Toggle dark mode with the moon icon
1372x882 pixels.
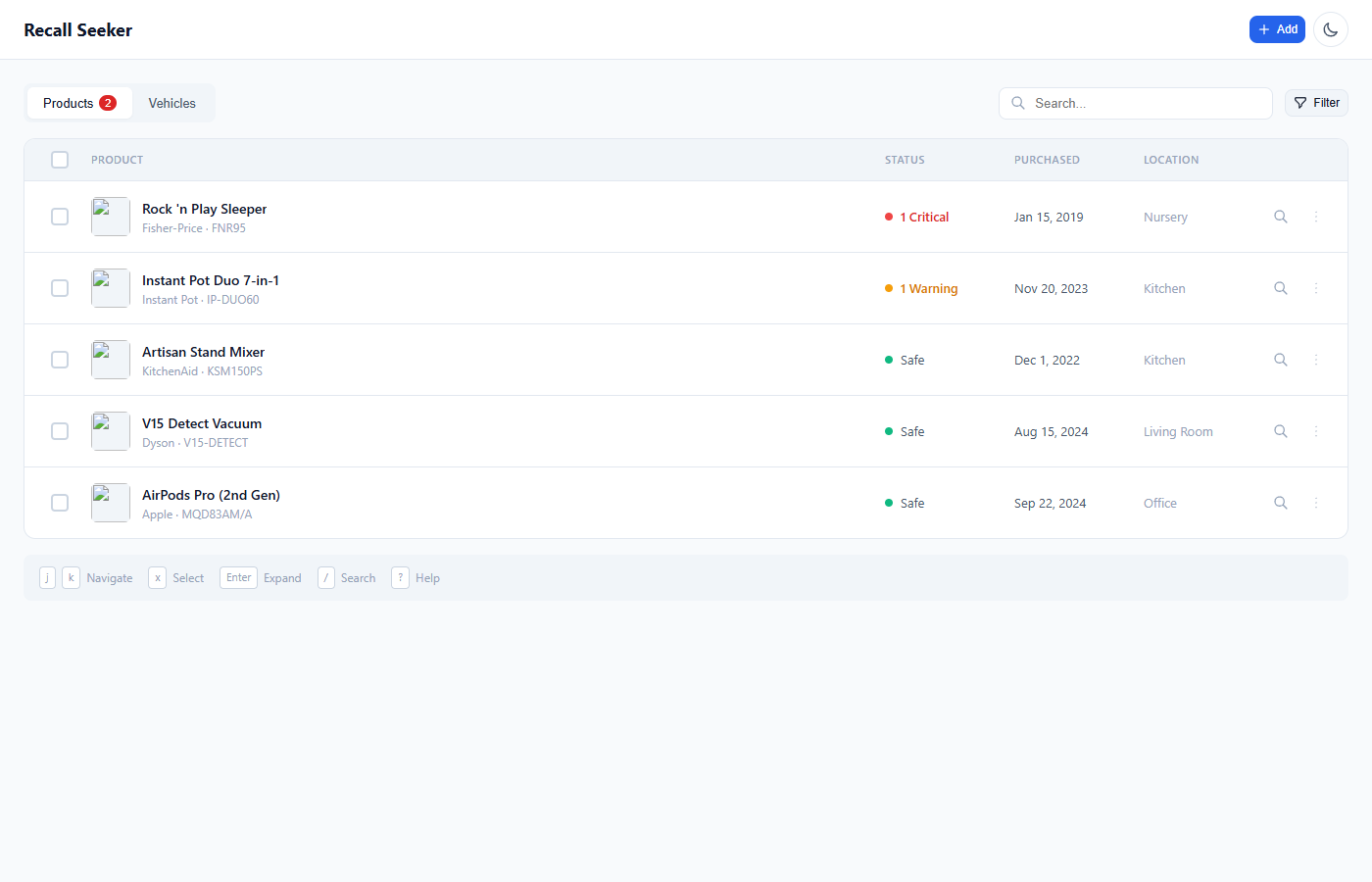coord(1330,29)
